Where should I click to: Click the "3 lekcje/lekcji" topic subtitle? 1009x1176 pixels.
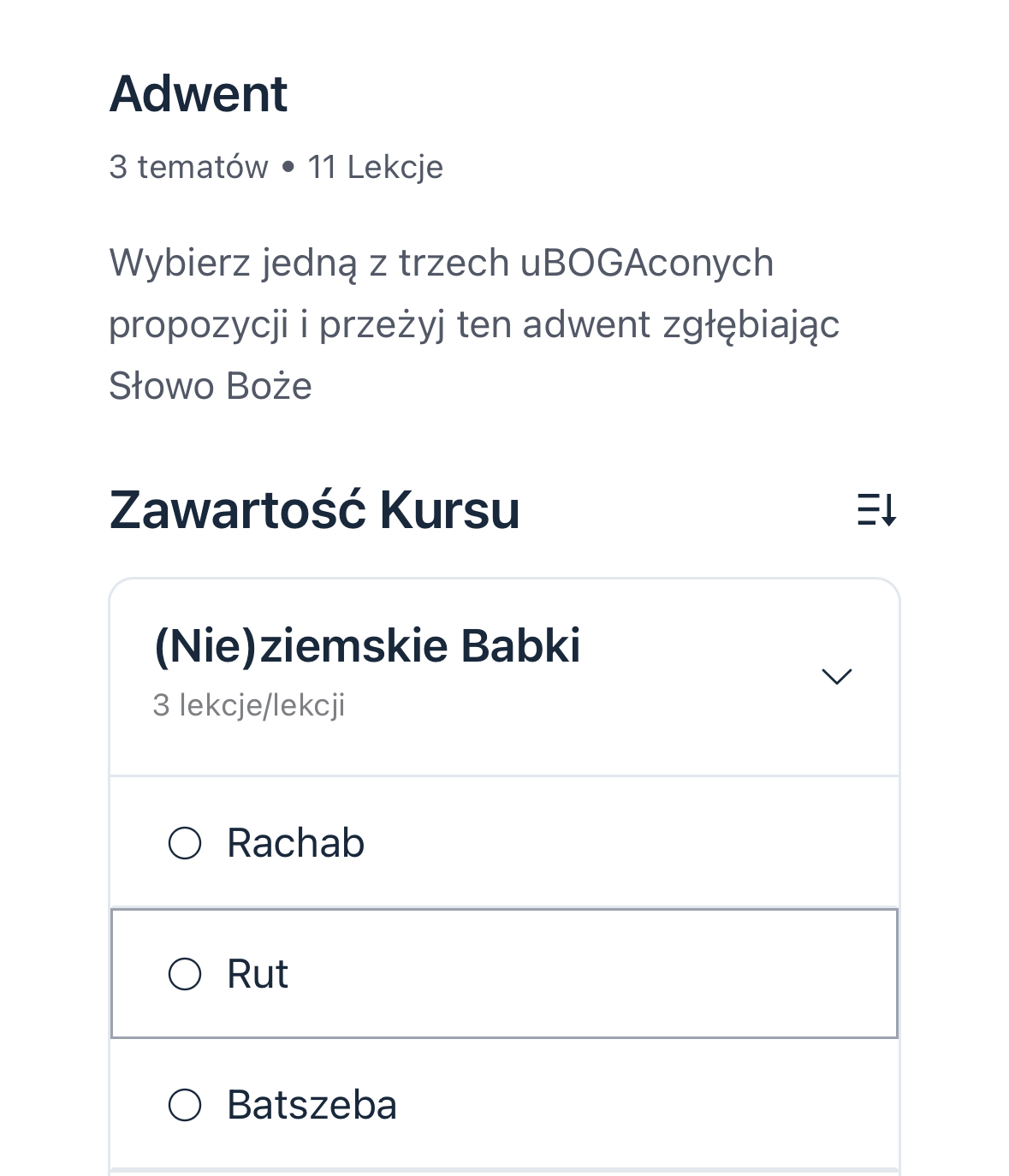click(249, 705)
